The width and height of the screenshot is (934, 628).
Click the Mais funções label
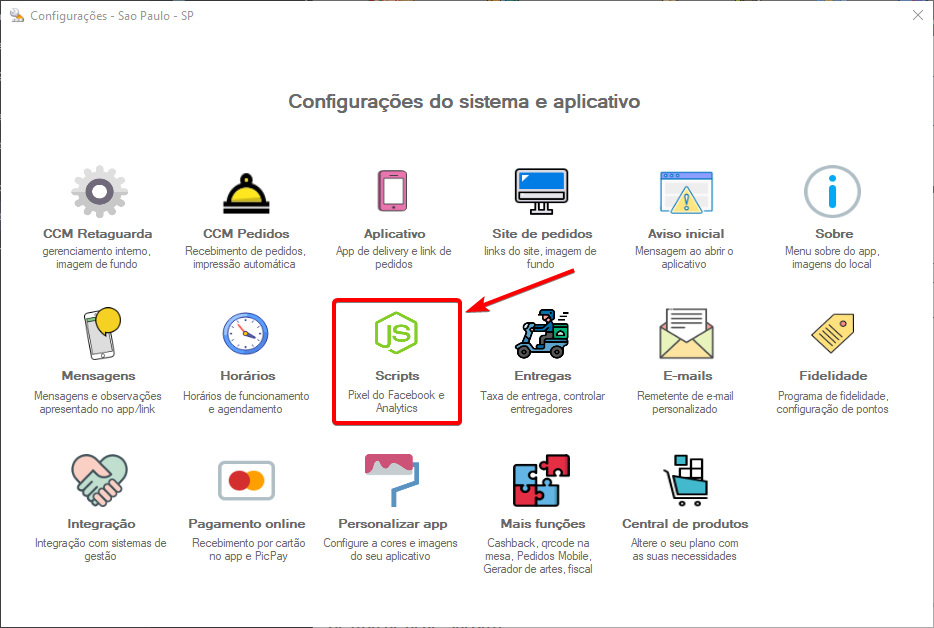click(543, 524)
